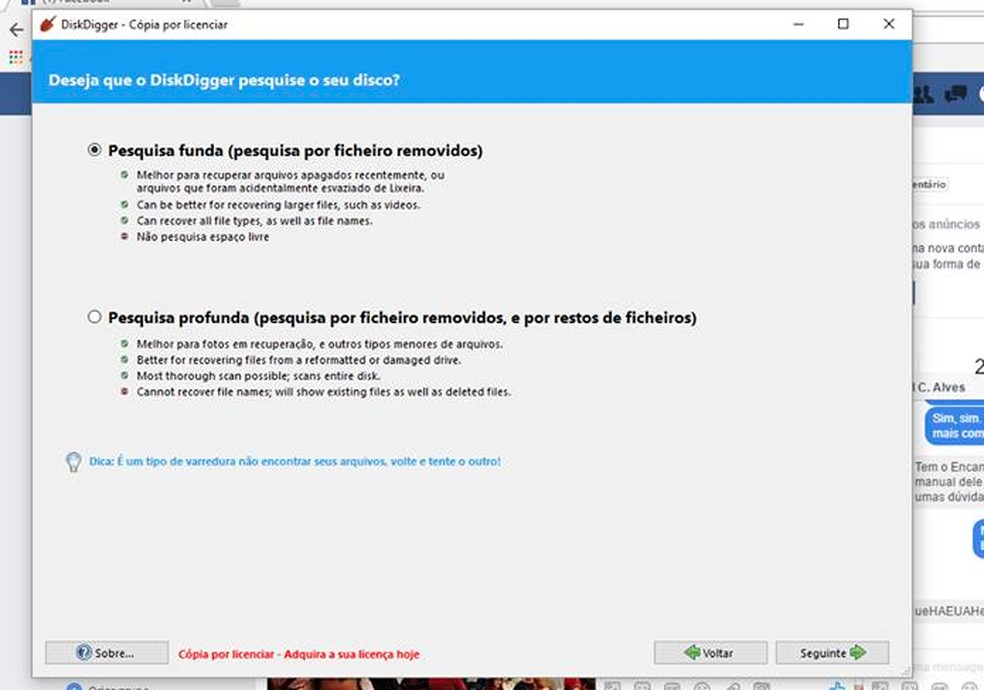This screenshot has height=690, width=984.
Task: Click the browser back arrow behind the dialog
Action: pos(15,30)
